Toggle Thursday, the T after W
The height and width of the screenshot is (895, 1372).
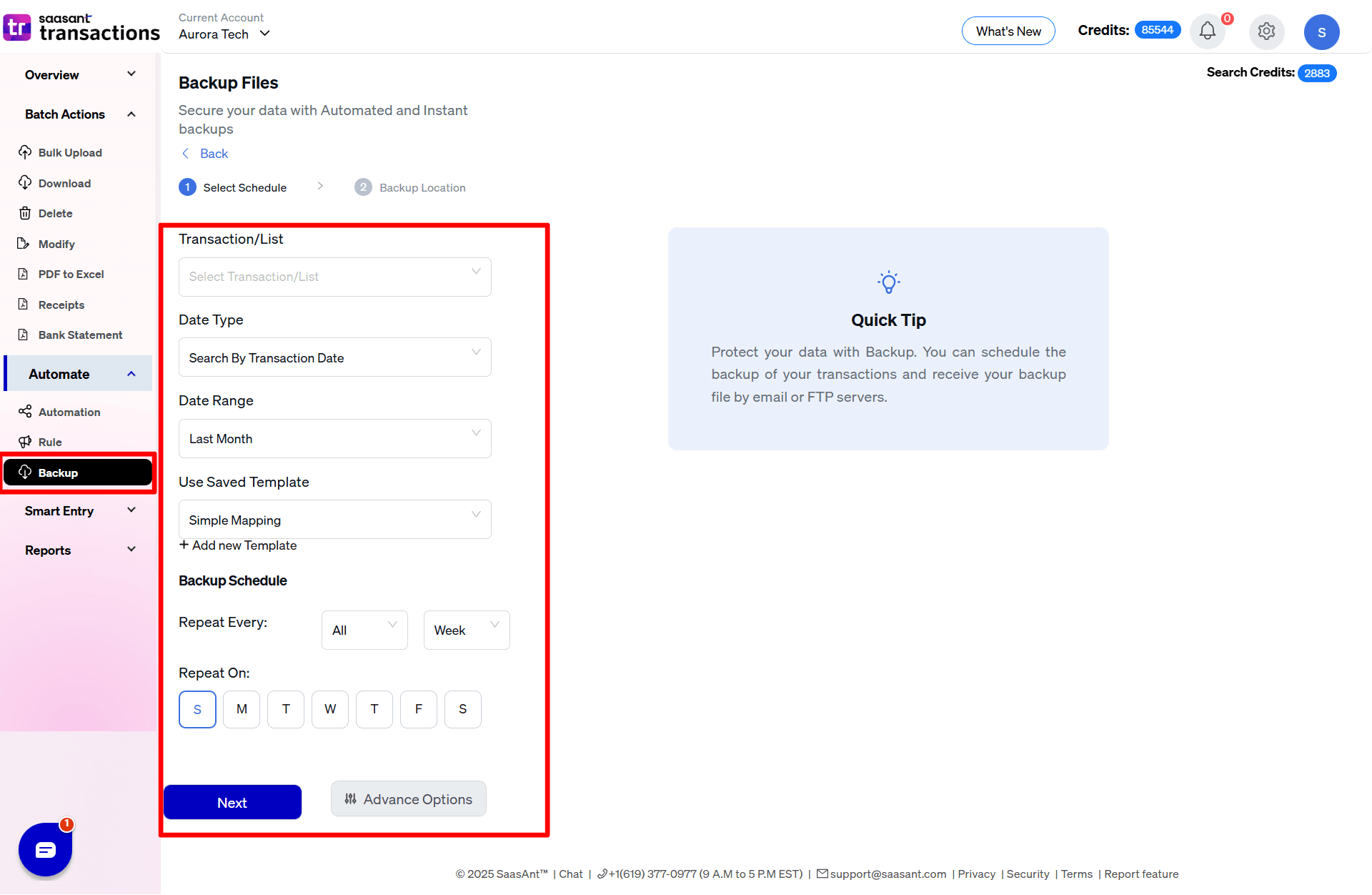pos(374,709)
